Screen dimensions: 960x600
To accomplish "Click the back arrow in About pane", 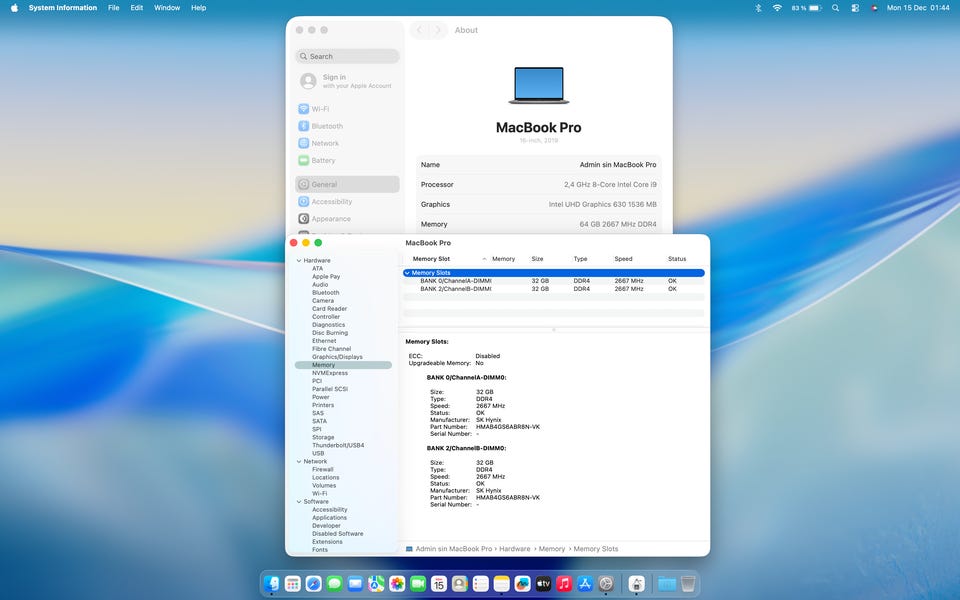I will pos(420,31).
